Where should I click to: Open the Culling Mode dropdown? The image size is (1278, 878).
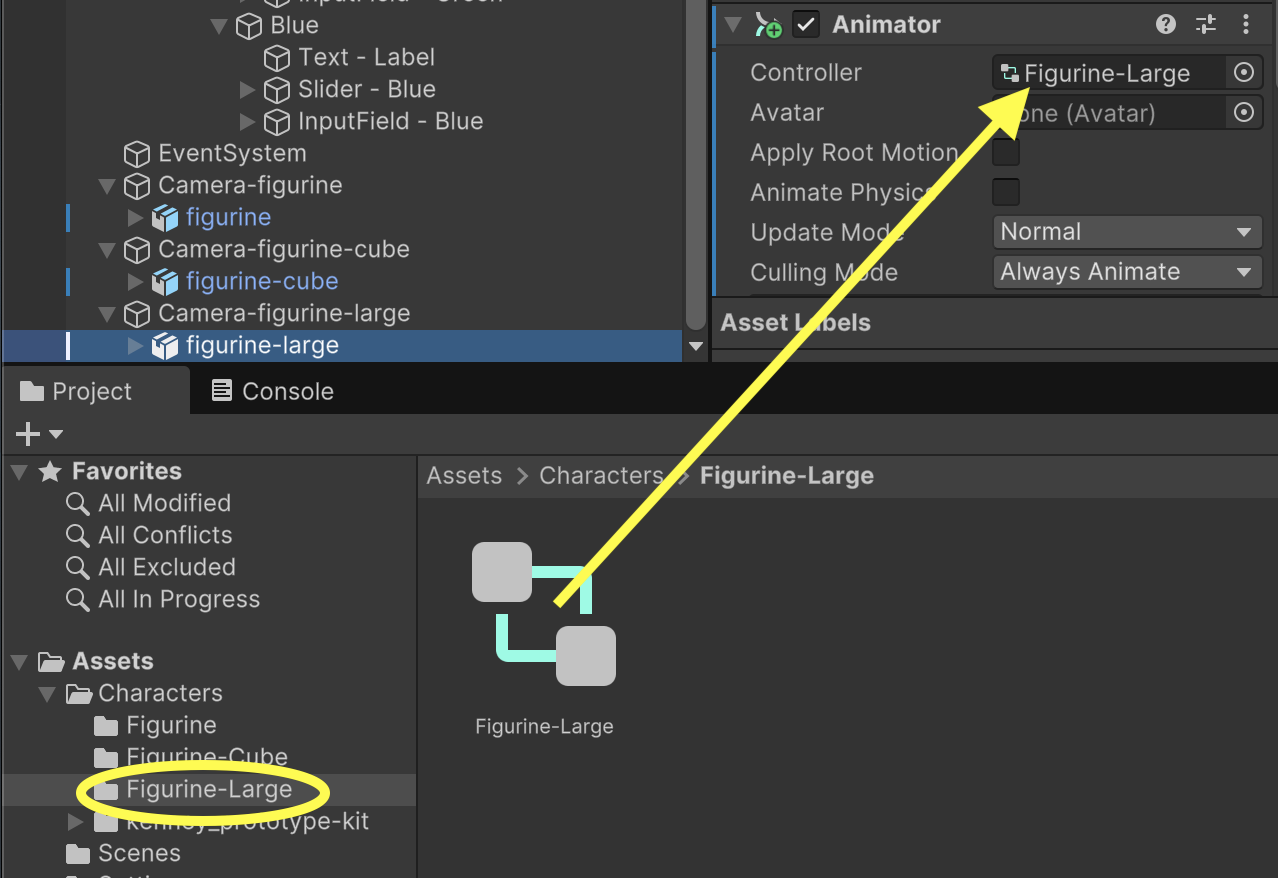[1126, 272]
